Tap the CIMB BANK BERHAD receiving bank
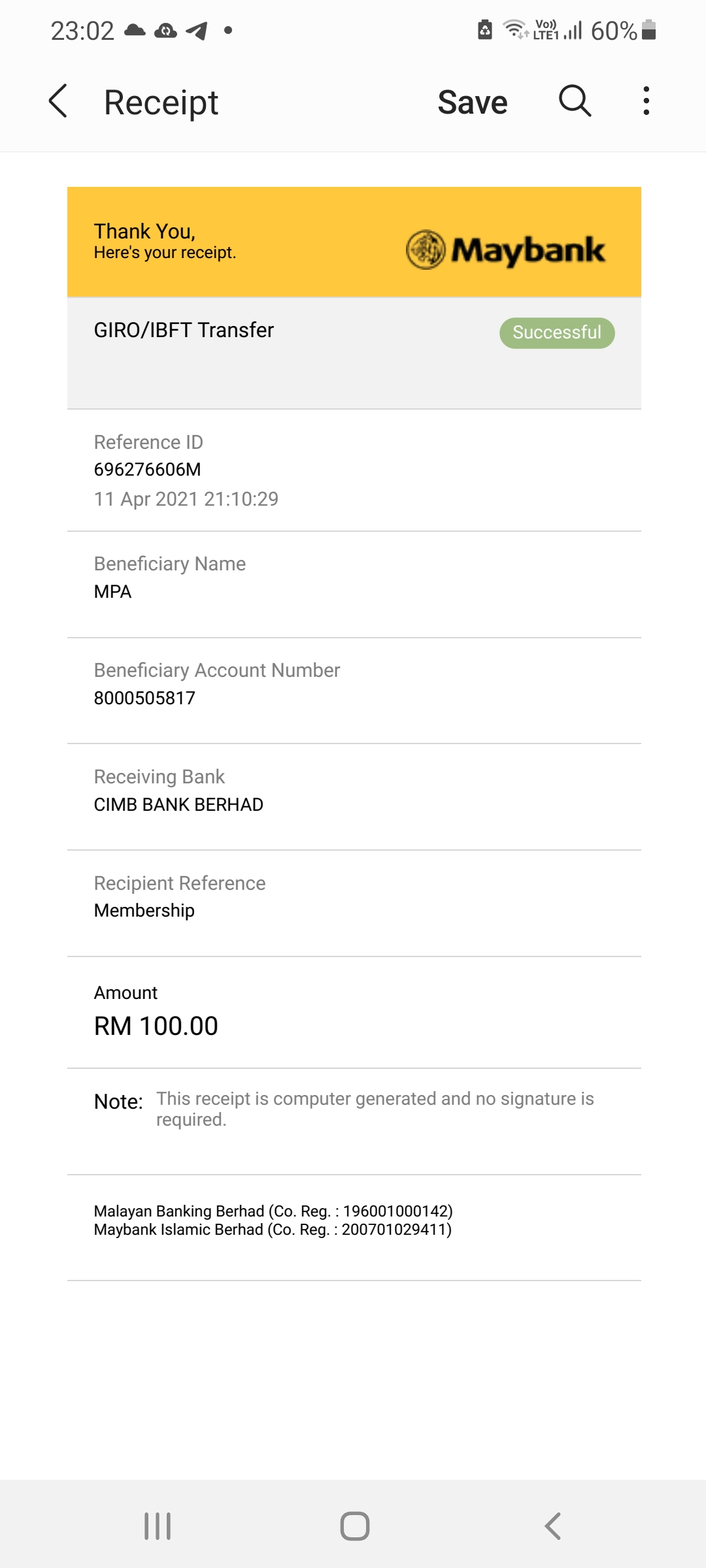 (178, 805)
